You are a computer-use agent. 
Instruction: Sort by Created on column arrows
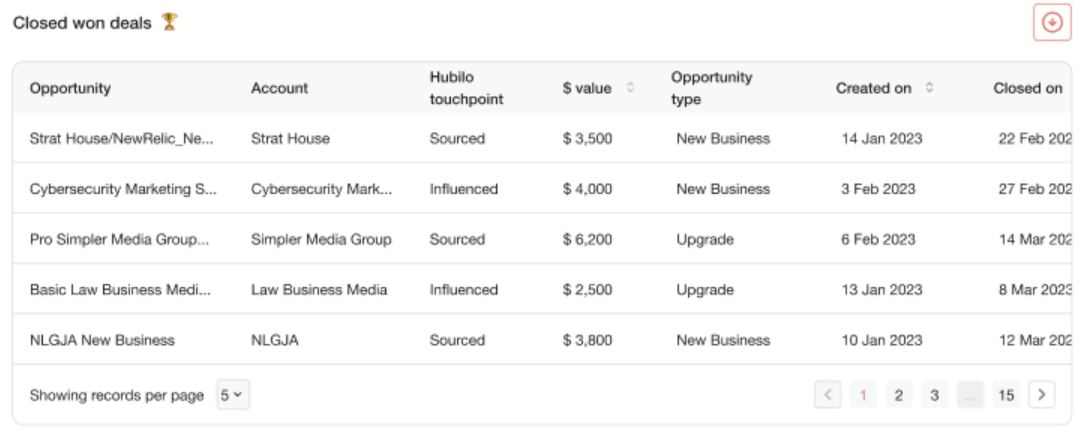[929, 88]
